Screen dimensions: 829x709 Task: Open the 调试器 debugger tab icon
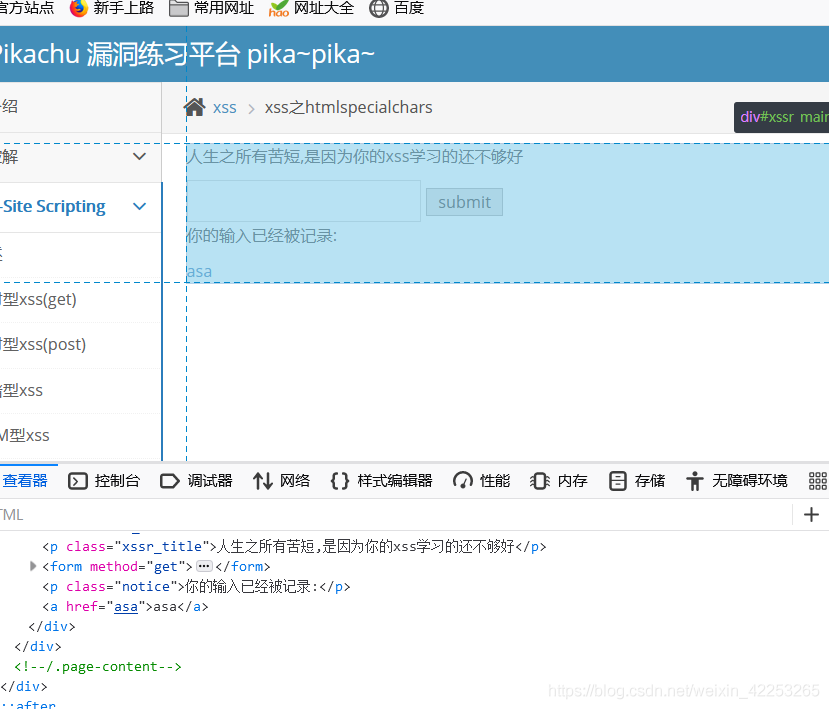tap(170, 481)
